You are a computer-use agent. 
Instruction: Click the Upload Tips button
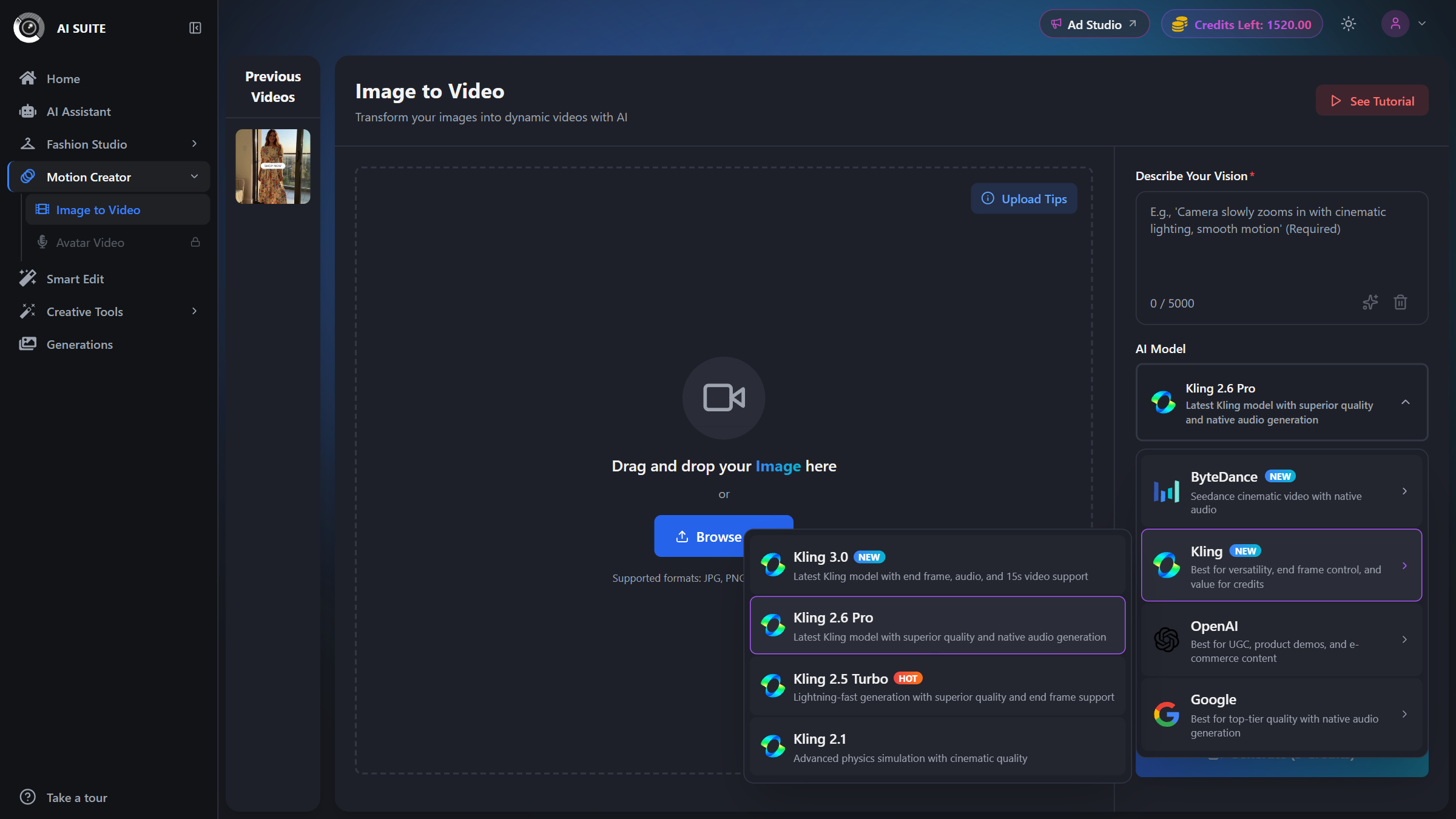point(1024,198)
